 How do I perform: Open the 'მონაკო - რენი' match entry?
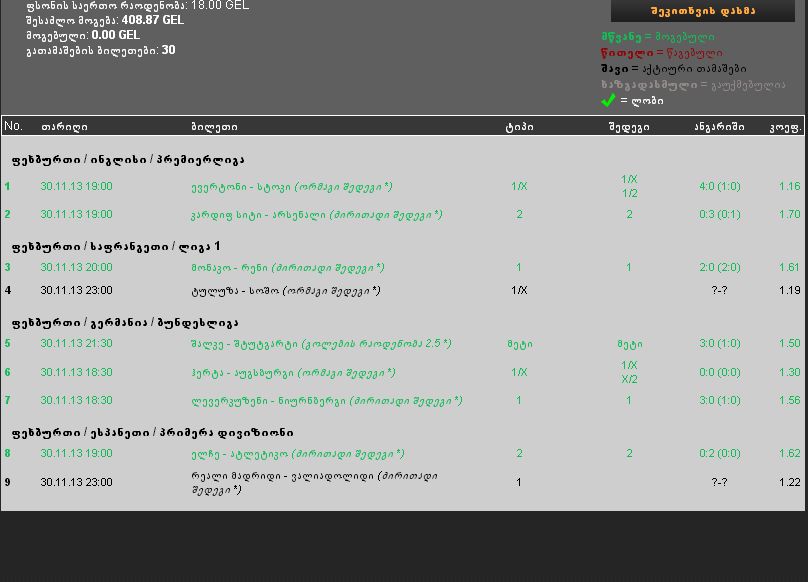pos(288,268)
